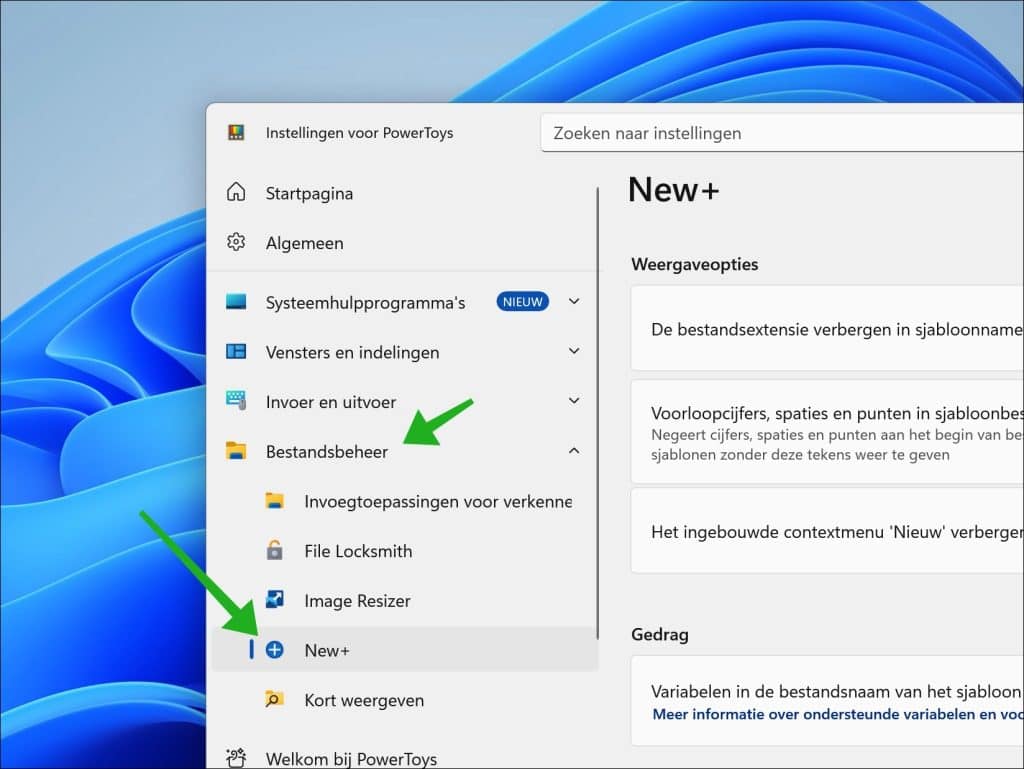The height and width of the screenshot is (769, 1024).
Task: Expand the Systeemhulpprogramma's chevron
Action: click(573, 302)
